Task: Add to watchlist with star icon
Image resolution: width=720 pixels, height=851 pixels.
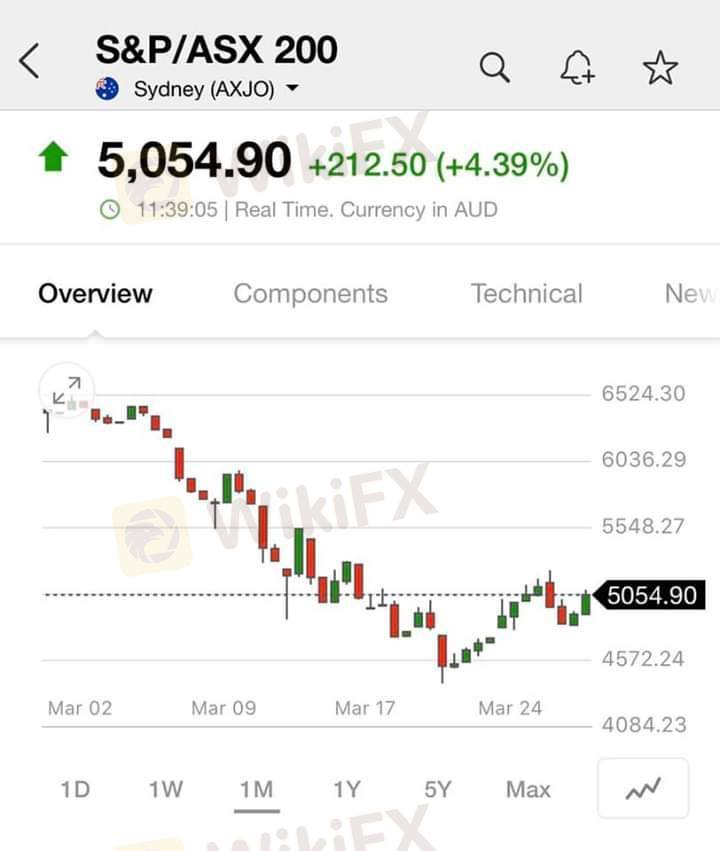Action: 660,67
